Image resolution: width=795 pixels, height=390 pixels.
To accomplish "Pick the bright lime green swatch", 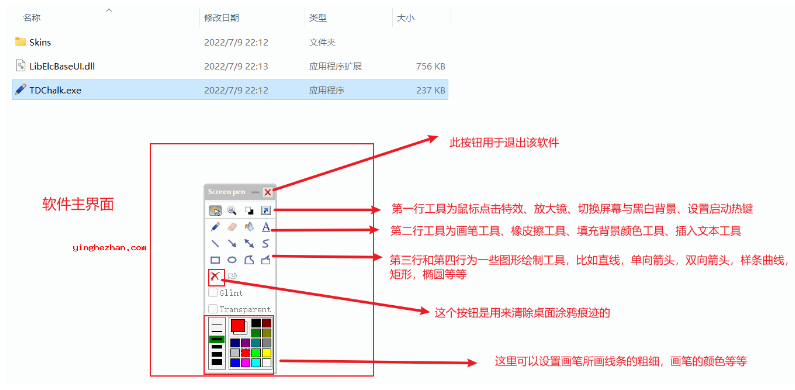I will pos(256,353).
